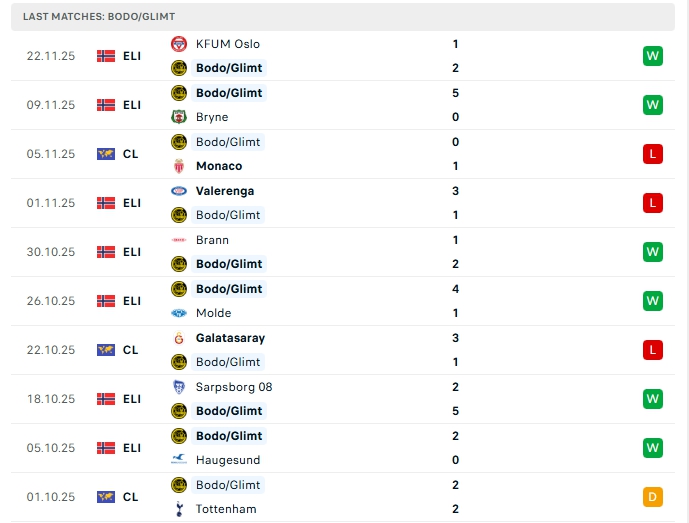Click the Brann team logo

[179, 240]
